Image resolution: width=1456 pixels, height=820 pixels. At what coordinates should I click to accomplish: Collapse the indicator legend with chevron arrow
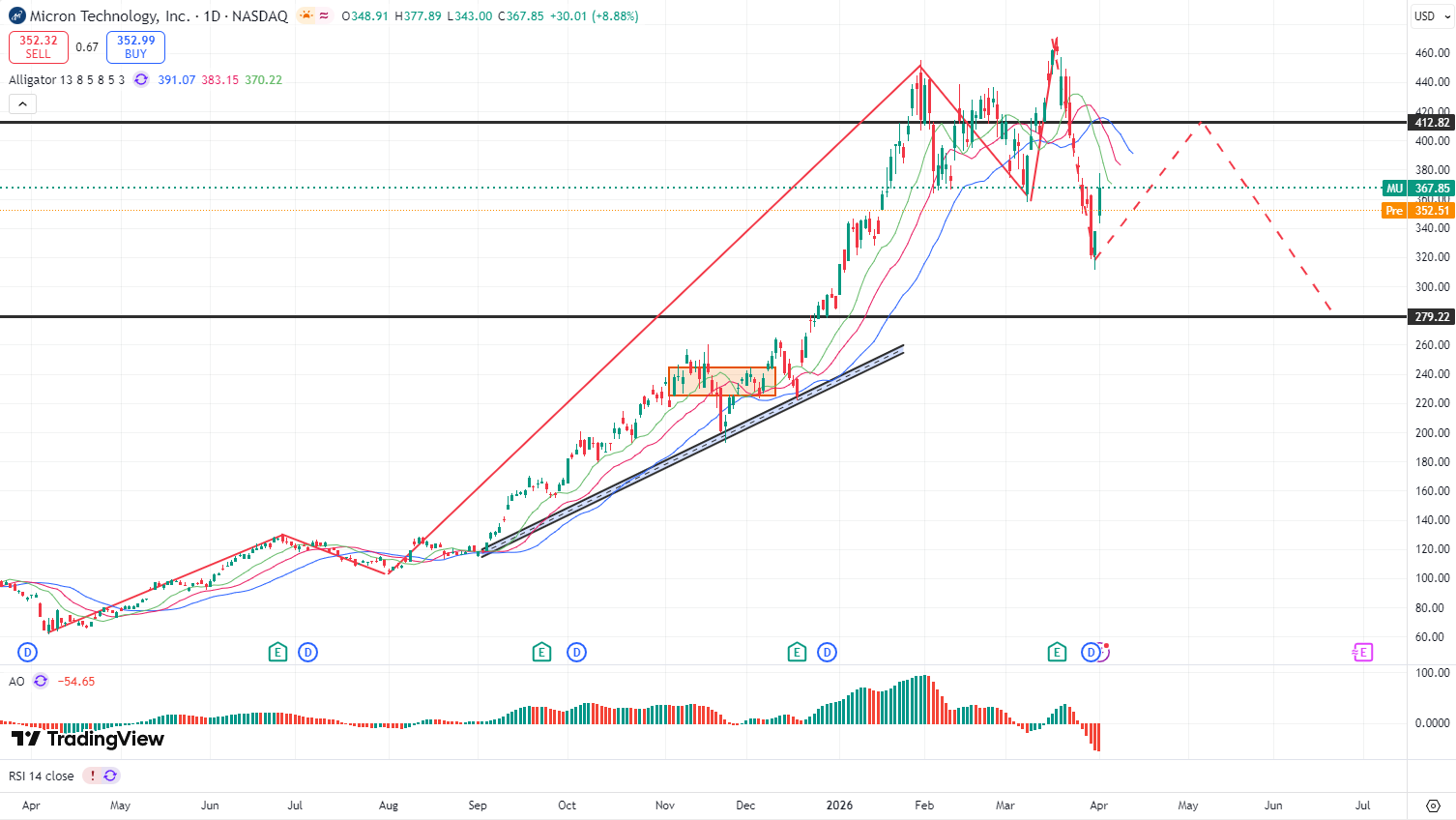pos(23,104)
